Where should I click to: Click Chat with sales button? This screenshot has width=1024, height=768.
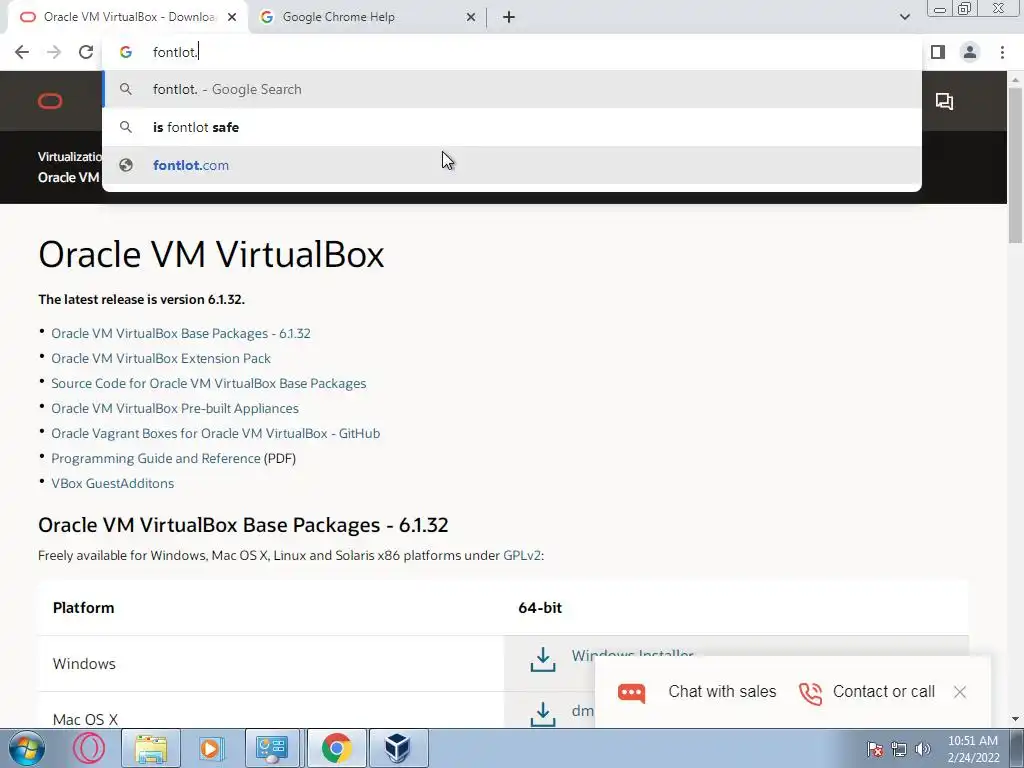click(722, 692)
